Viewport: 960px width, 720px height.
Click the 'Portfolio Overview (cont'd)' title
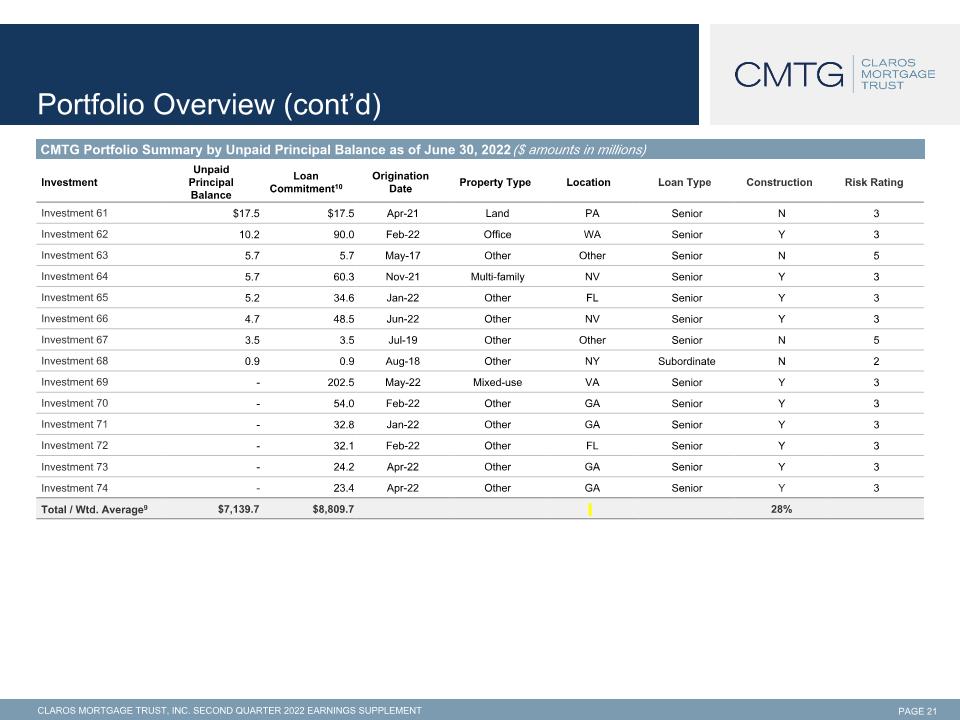pyautogui.click(x=209, y=104)
